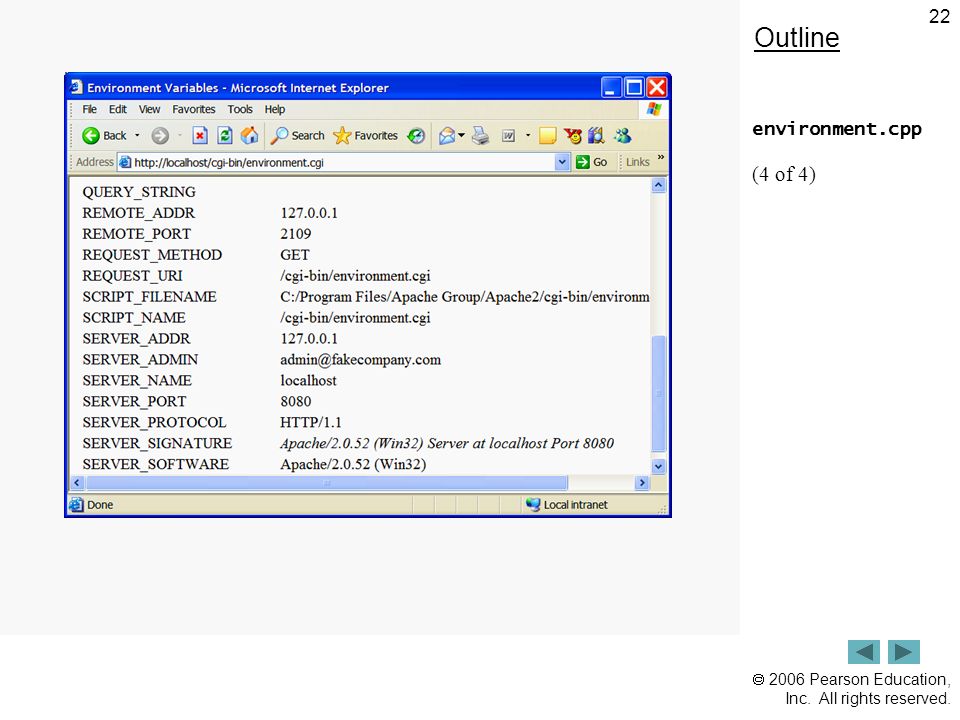Click the Research book icon
960x720 pixels.
pyautogui.click(x=596, y=135)
